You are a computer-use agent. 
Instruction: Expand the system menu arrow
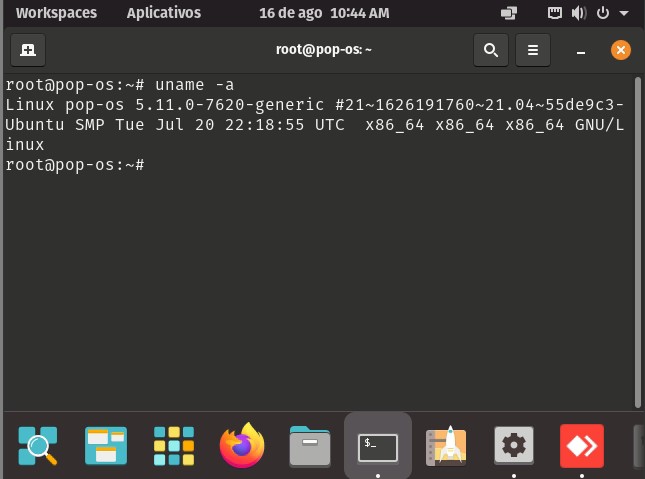(x=624, y=13)
